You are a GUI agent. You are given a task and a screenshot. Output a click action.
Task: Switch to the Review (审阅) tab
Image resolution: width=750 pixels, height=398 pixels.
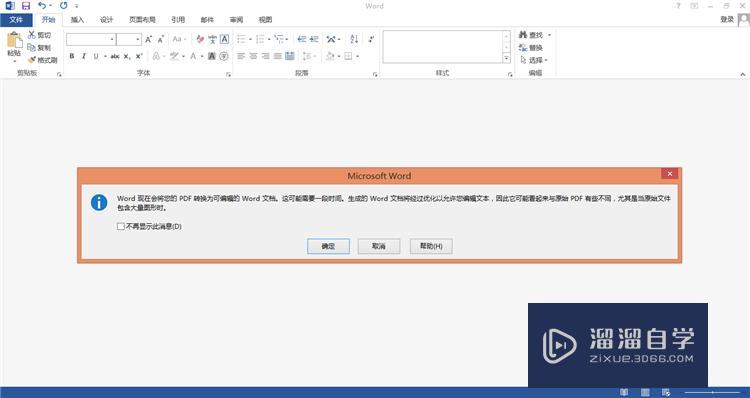[x=236, y=20]
